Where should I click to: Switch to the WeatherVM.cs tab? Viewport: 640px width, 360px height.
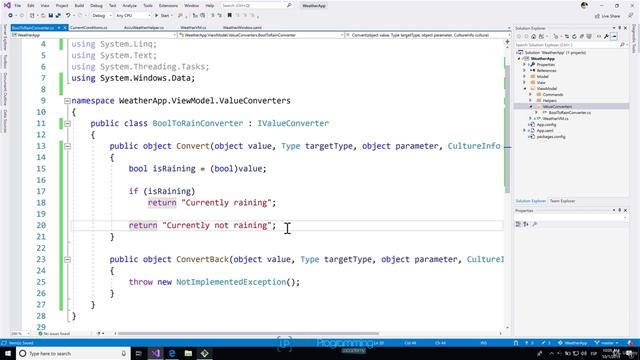click(193, 28)
